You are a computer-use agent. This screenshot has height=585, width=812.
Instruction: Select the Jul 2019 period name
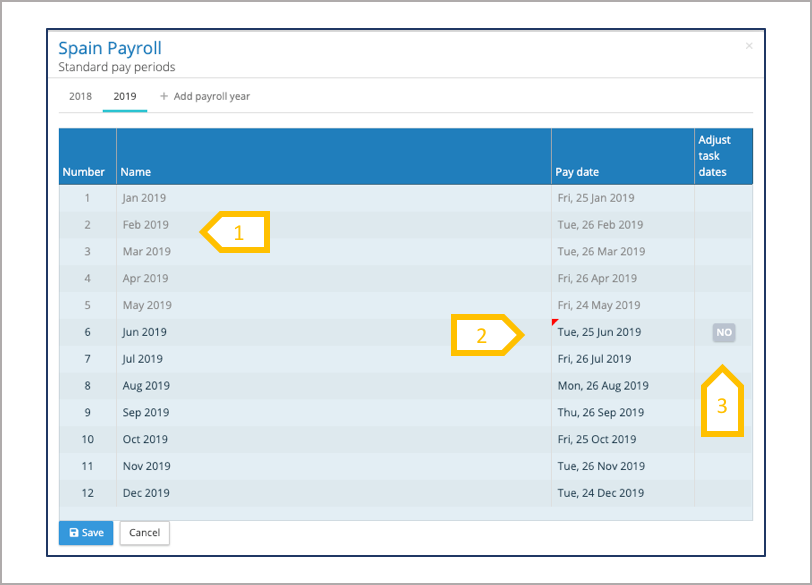coord(143,359)
